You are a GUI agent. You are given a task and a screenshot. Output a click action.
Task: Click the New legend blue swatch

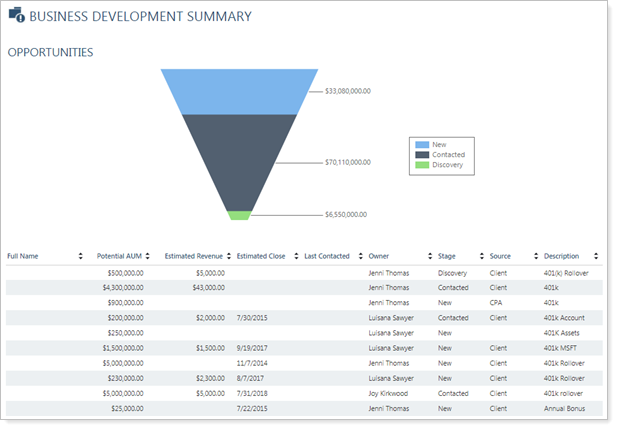[x=422, y=145]
